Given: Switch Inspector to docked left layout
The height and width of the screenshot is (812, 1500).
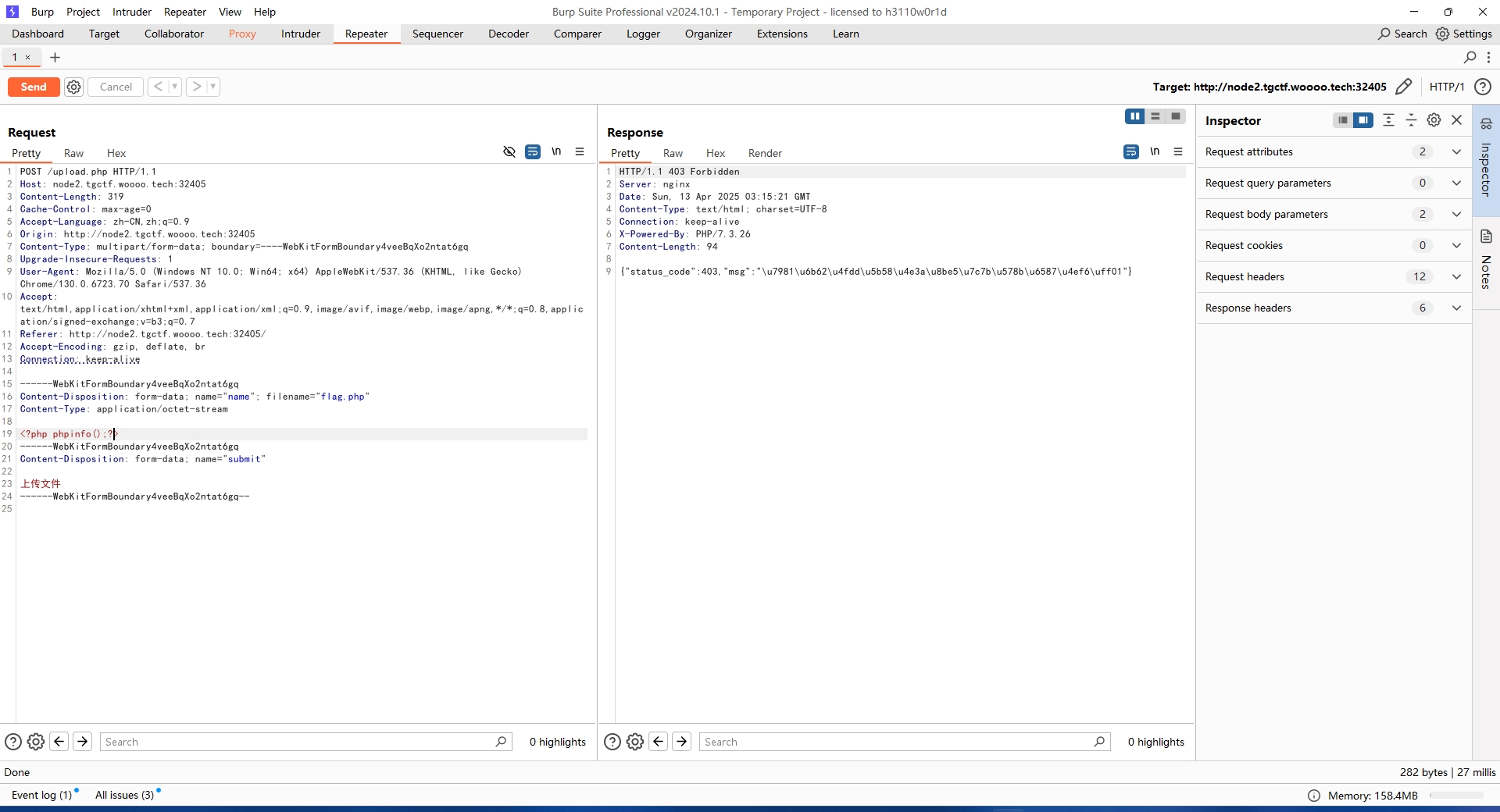Looking at the screenshot, I should 1342,120.
